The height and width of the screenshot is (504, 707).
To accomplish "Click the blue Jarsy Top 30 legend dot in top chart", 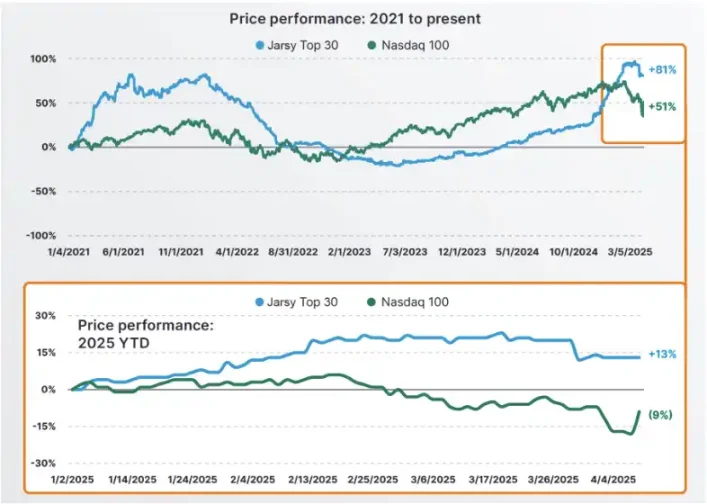I will 260,46.
